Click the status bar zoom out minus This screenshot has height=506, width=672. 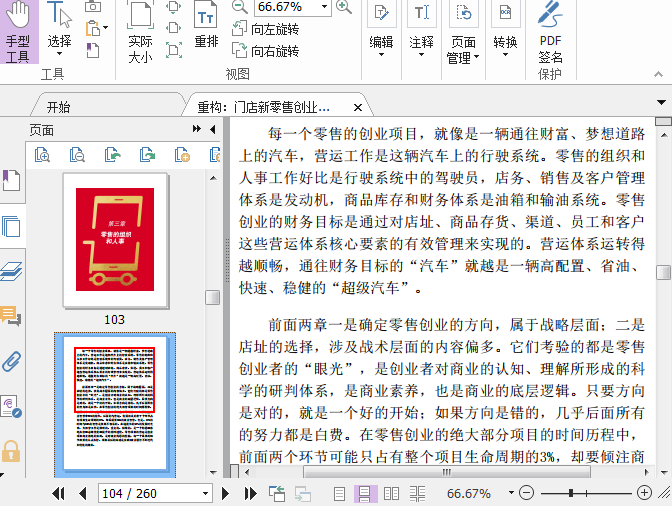(526, 493)
